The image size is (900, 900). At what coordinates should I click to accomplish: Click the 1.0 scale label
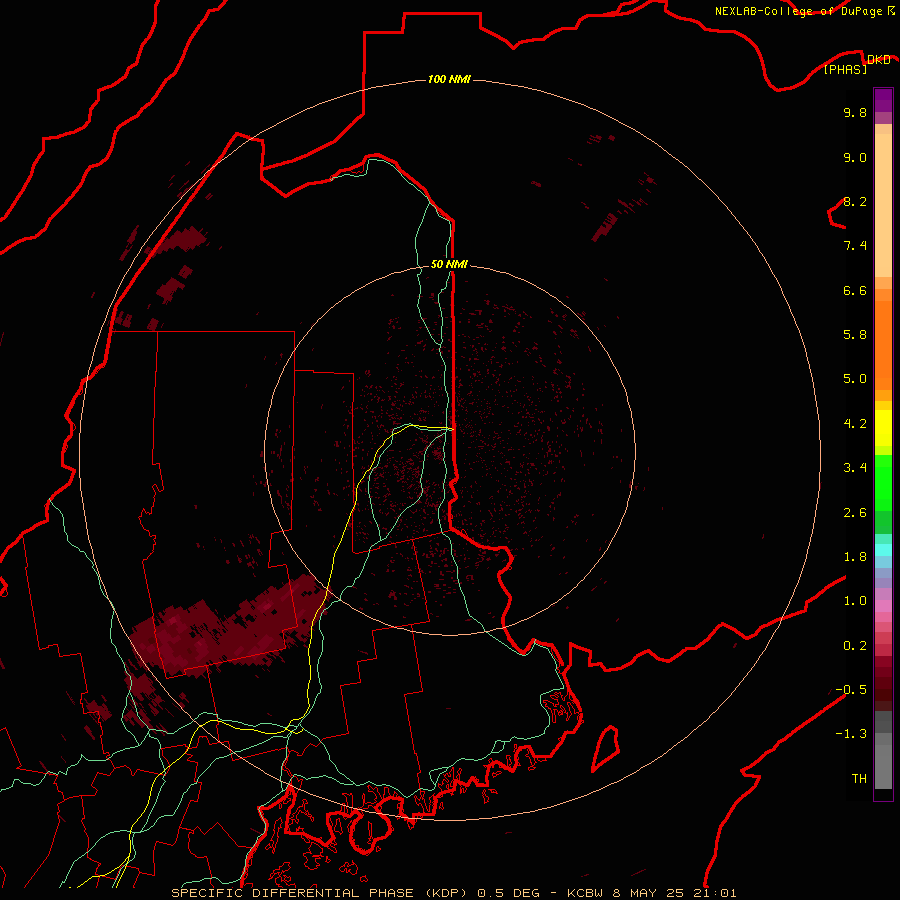pyautogui.click(x=855, y=601)
